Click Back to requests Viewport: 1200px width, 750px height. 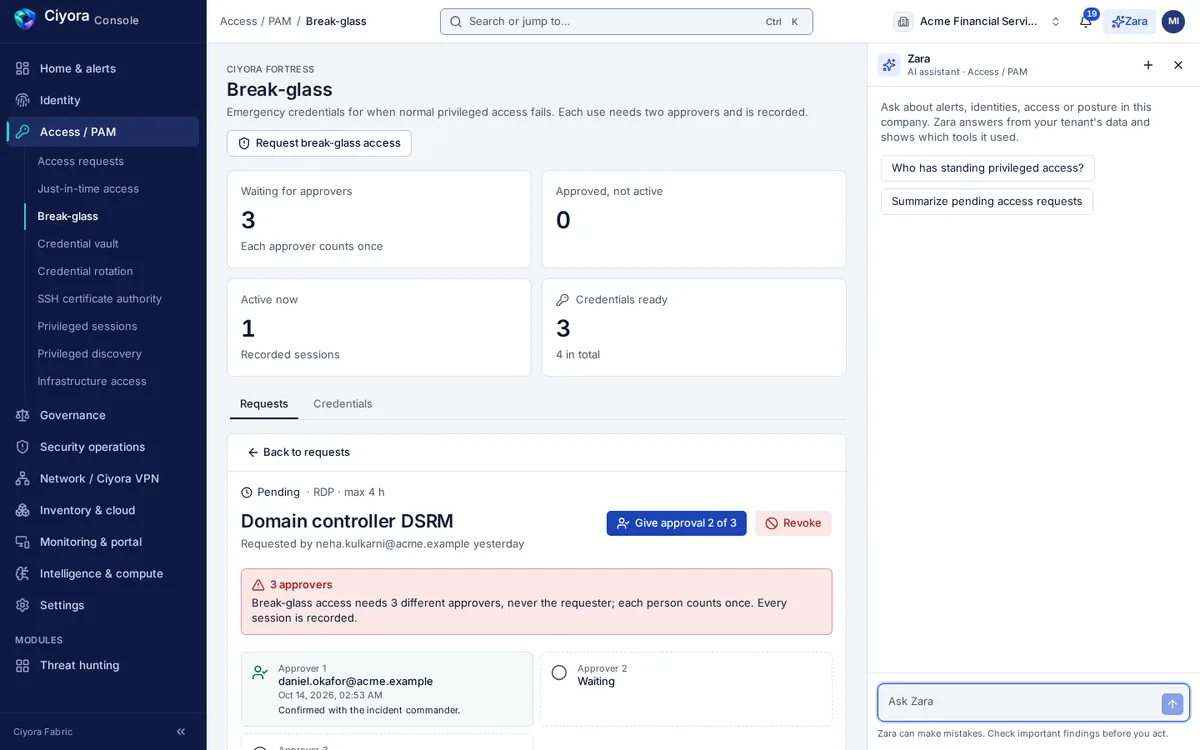pos(298,452)
